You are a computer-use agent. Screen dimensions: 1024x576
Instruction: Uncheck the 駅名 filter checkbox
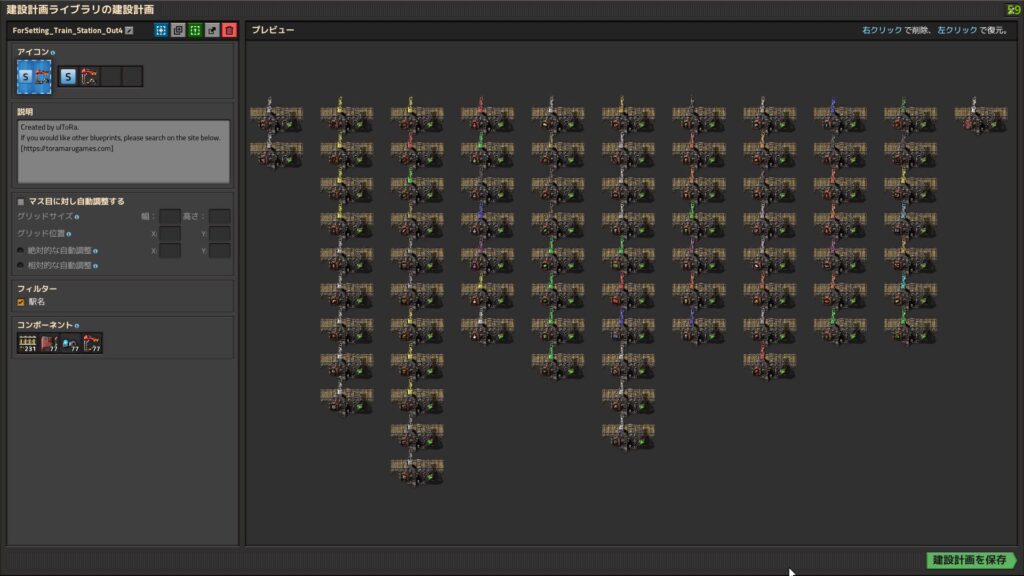(21, 302)
